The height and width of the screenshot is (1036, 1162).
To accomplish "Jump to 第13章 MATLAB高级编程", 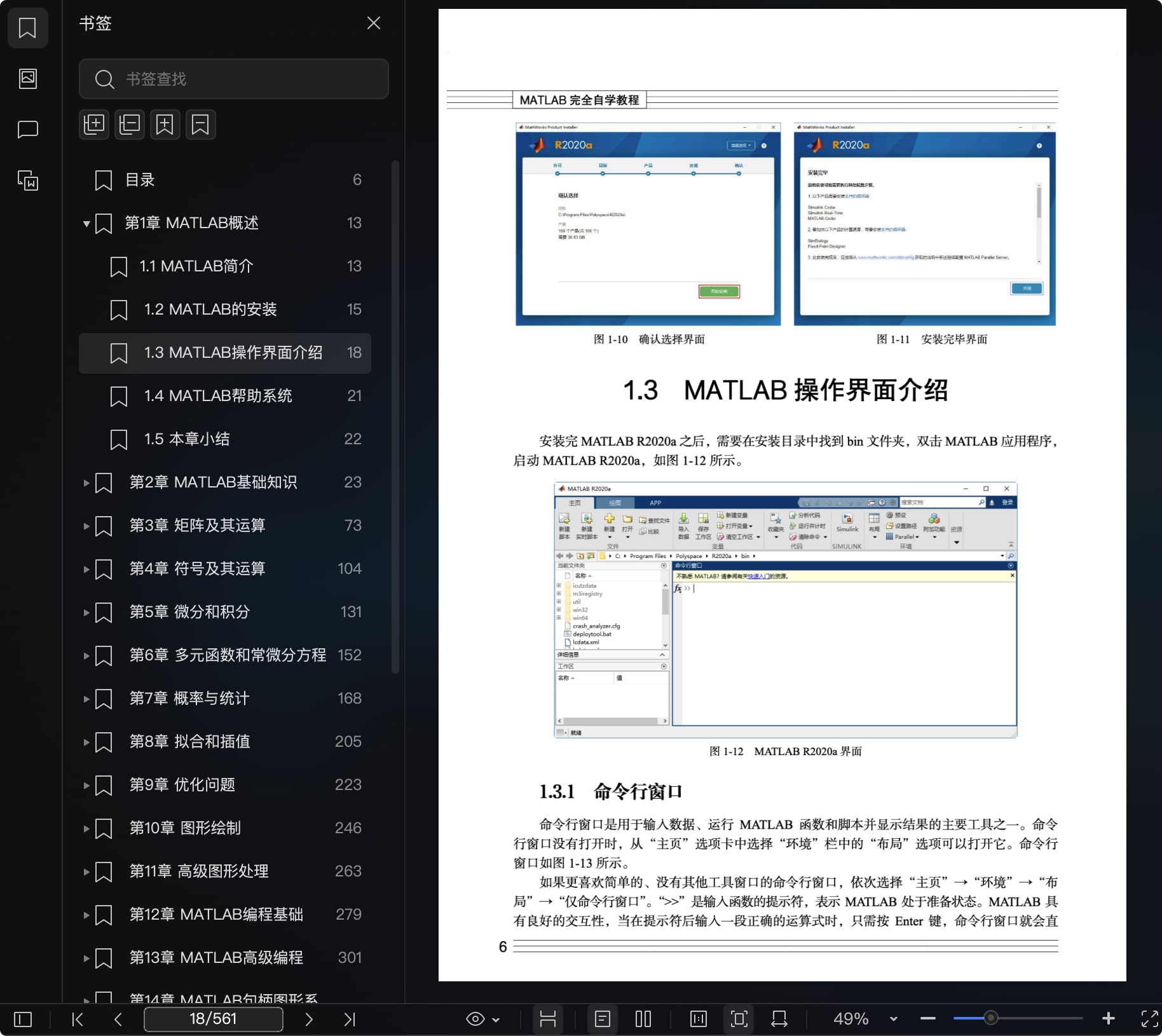I will tap(225, 958).
